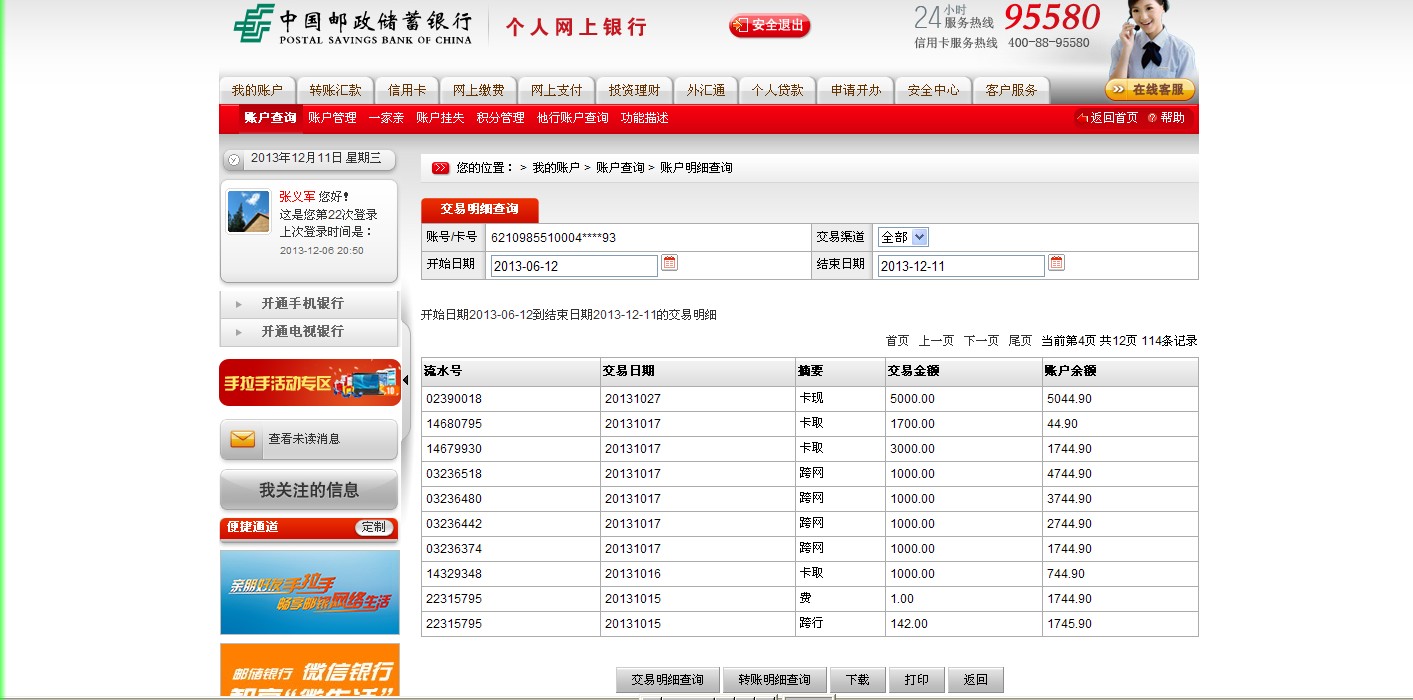The width and height of the screenshot is (1413, 700).
Task: Click the 下载 download button
Action: [857, 680]
